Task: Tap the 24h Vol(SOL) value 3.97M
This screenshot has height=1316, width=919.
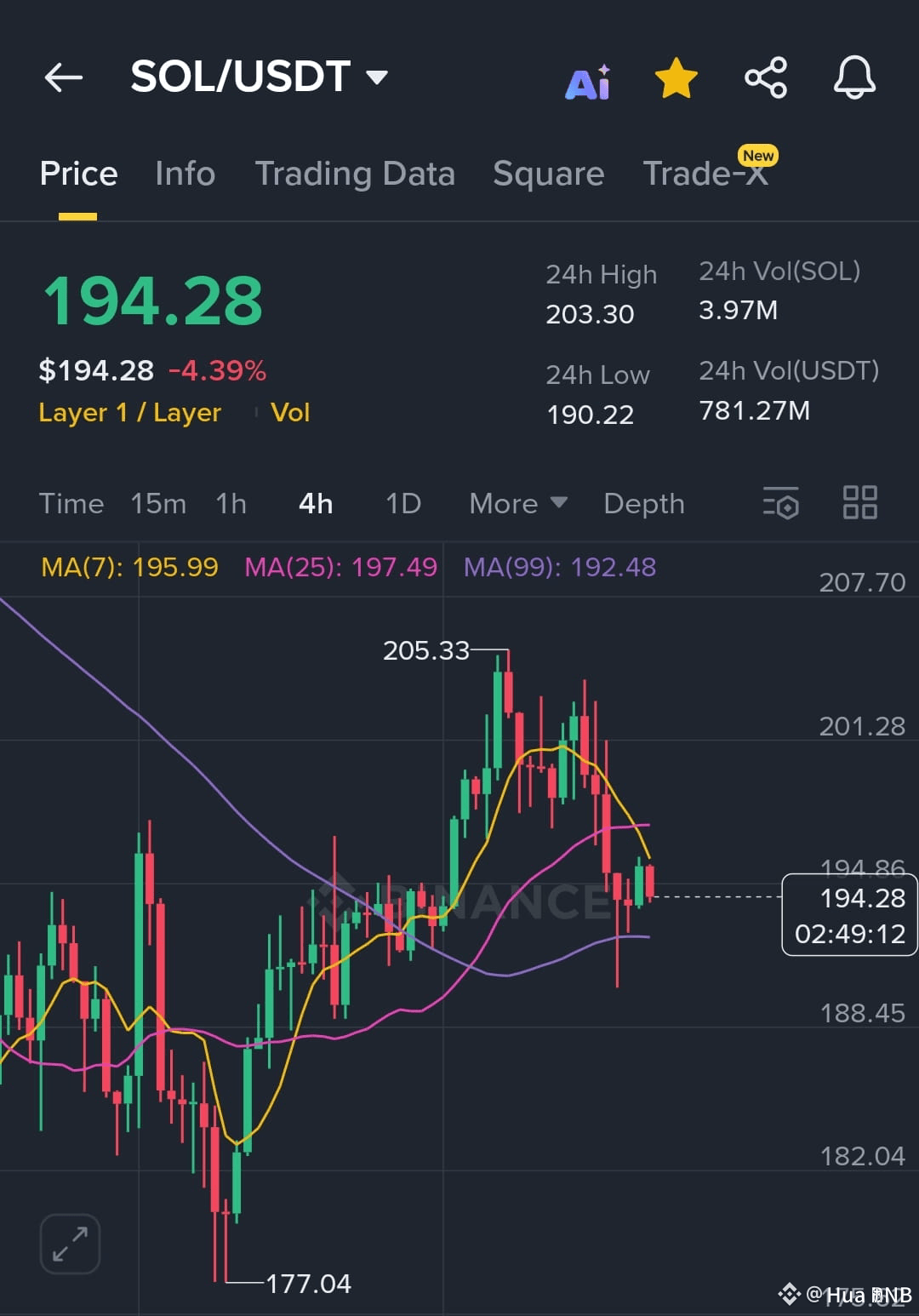Action: pos(738,310)
